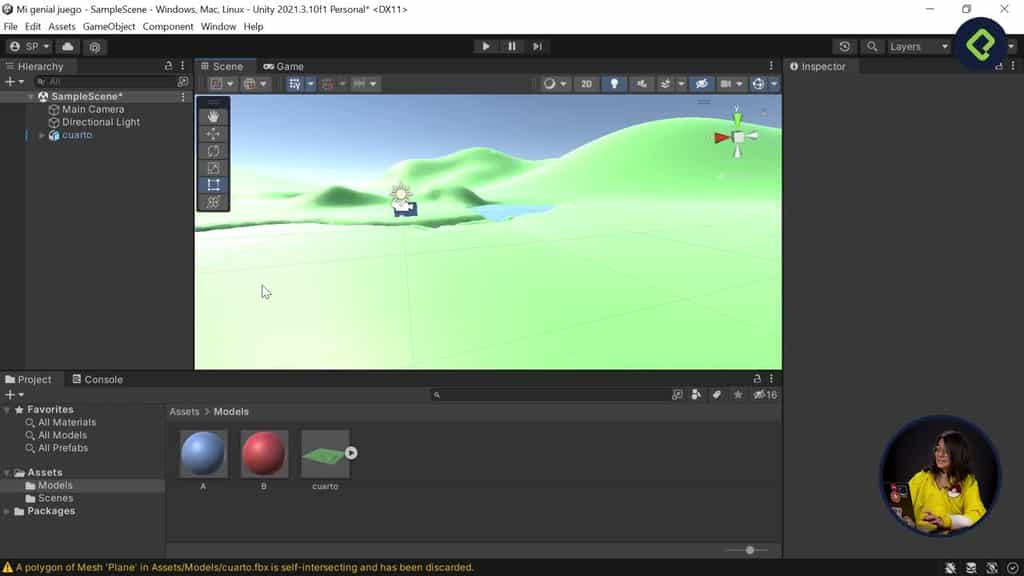Select the Move tool
Screen dimensions: 1024x576
click(212, 134)
